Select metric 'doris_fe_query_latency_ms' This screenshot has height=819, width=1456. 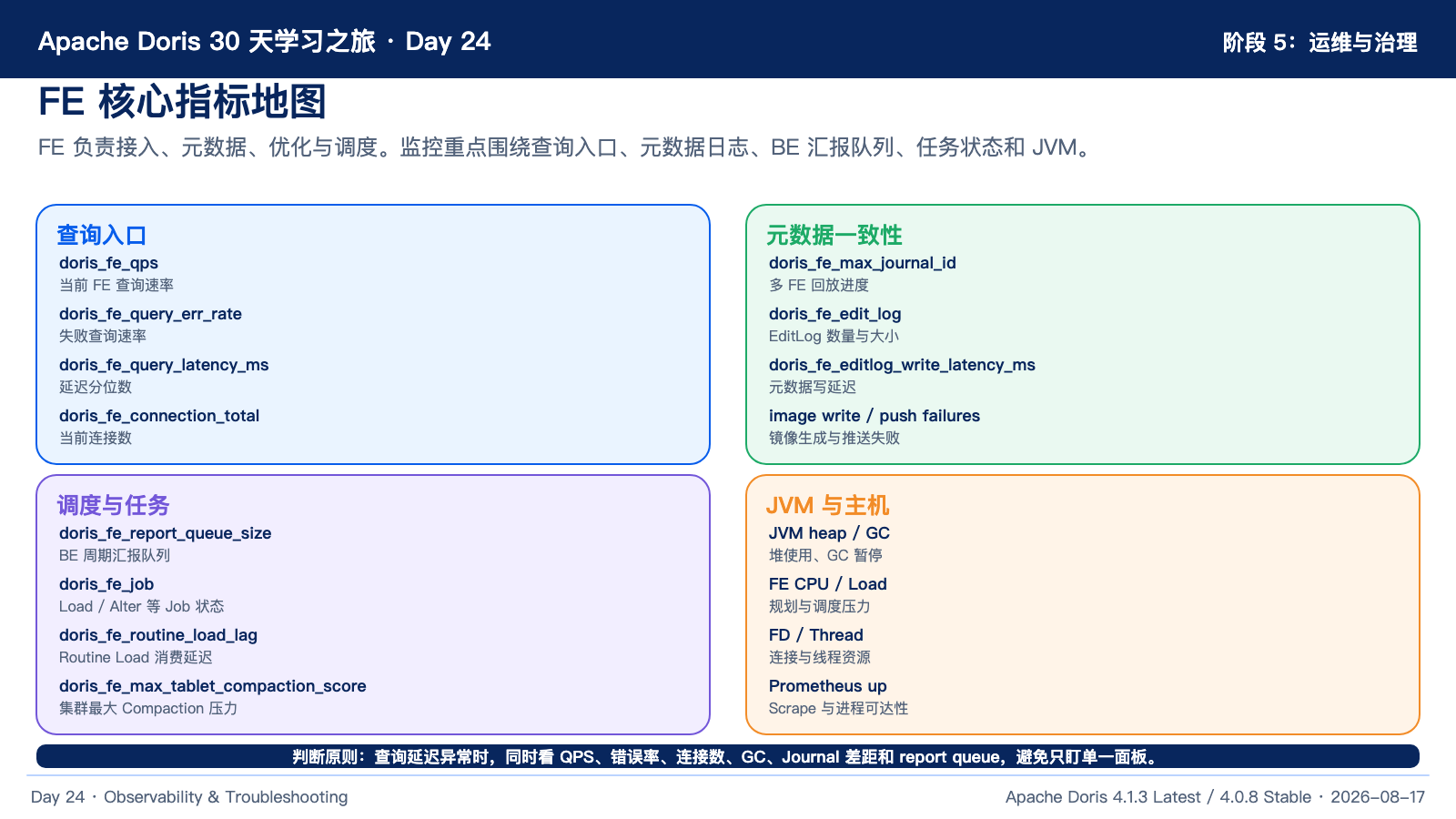(x=164, y=365)
